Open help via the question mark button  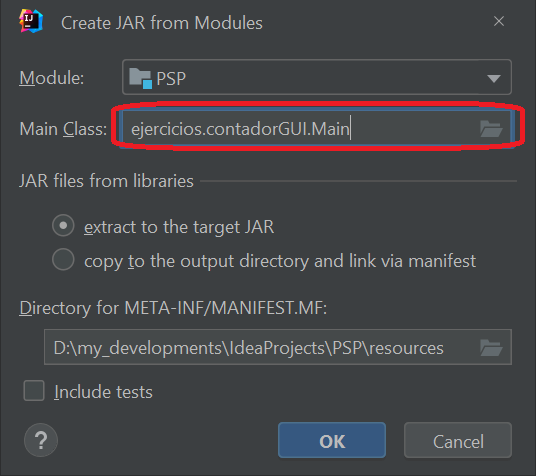[x=41, y=440]
